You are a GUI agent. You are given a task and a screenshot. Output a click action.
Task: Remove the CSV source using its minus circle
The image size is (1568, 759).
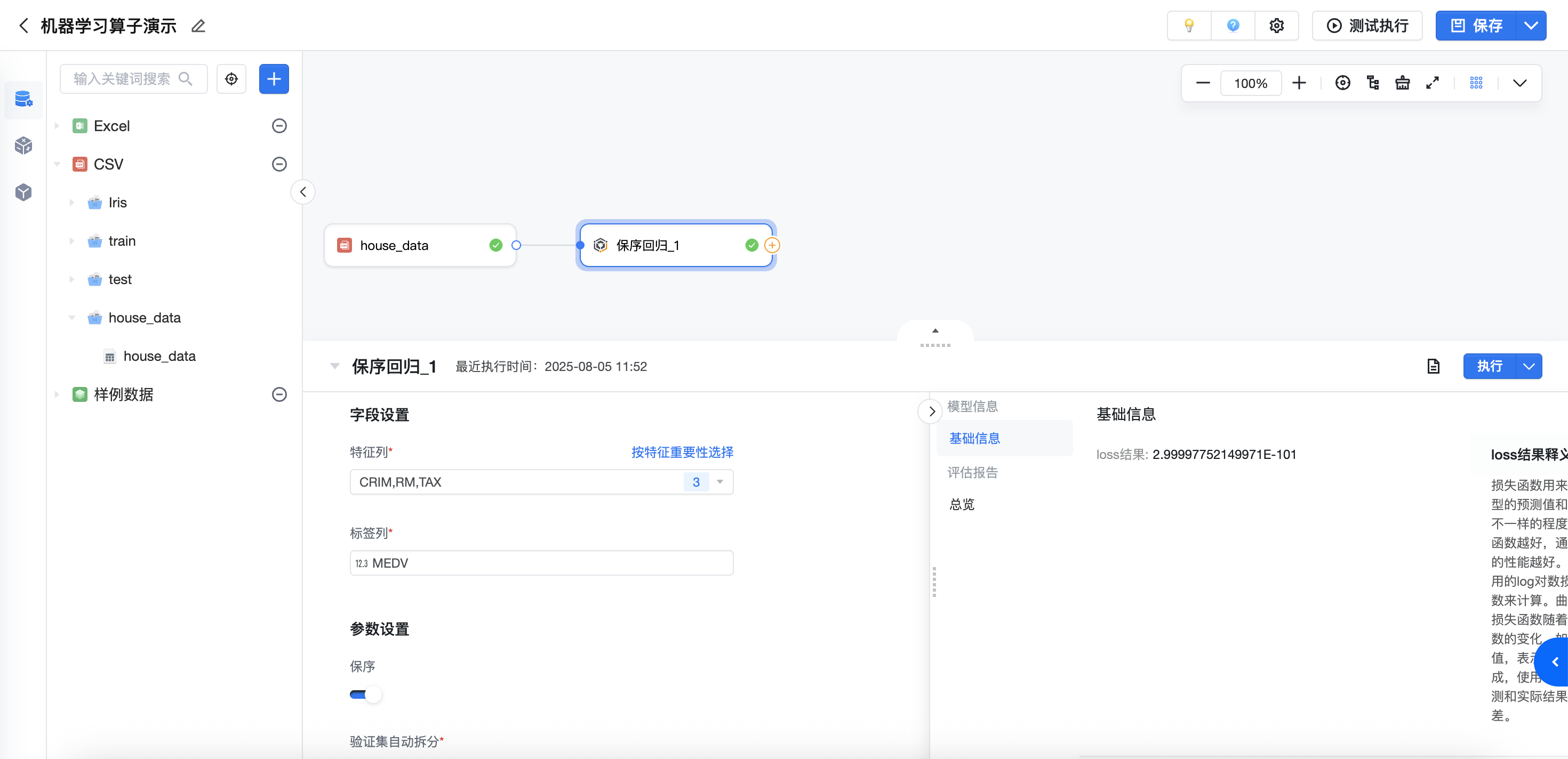coord(279,164)
